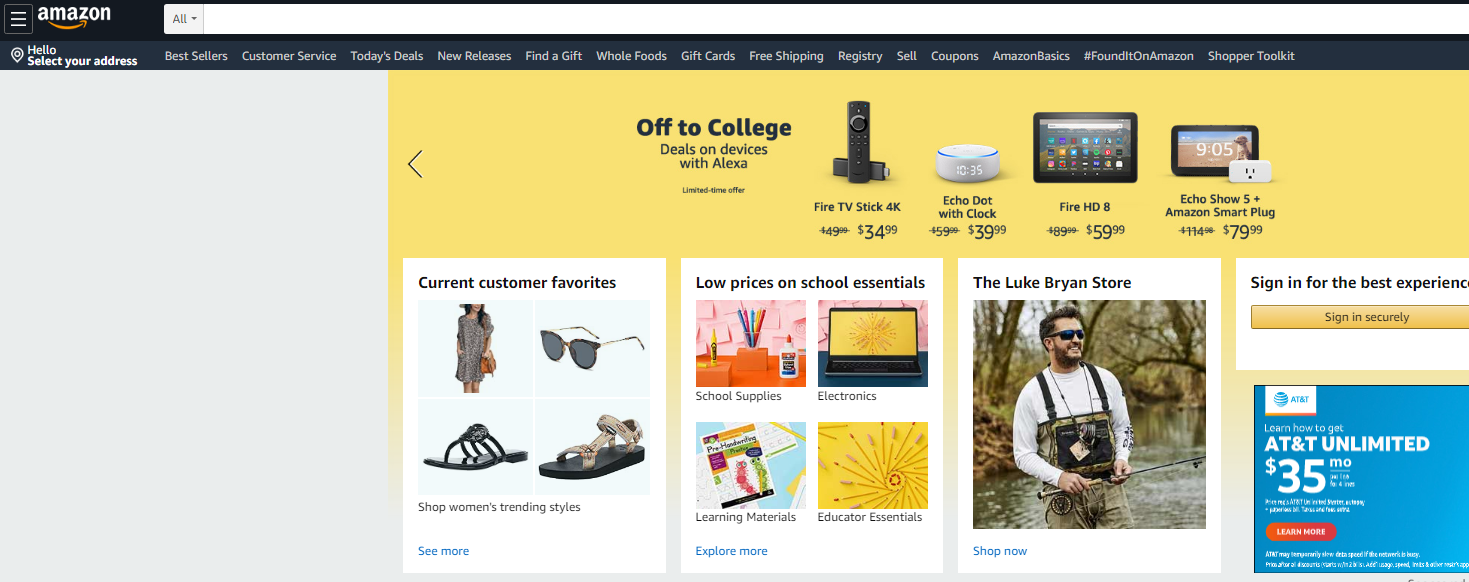Click Explore more school essentials link

731,551
